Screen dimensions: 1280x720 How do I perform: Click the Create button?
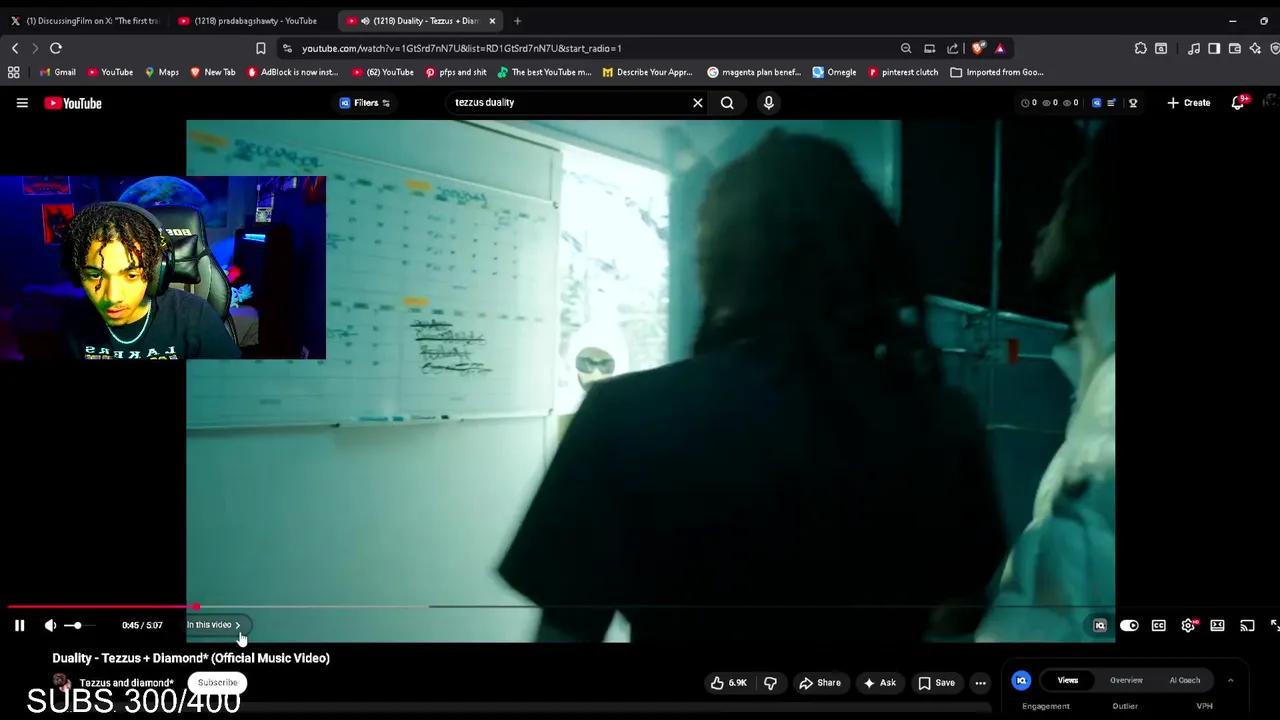pyautogui.click(x=1188, y=103)
